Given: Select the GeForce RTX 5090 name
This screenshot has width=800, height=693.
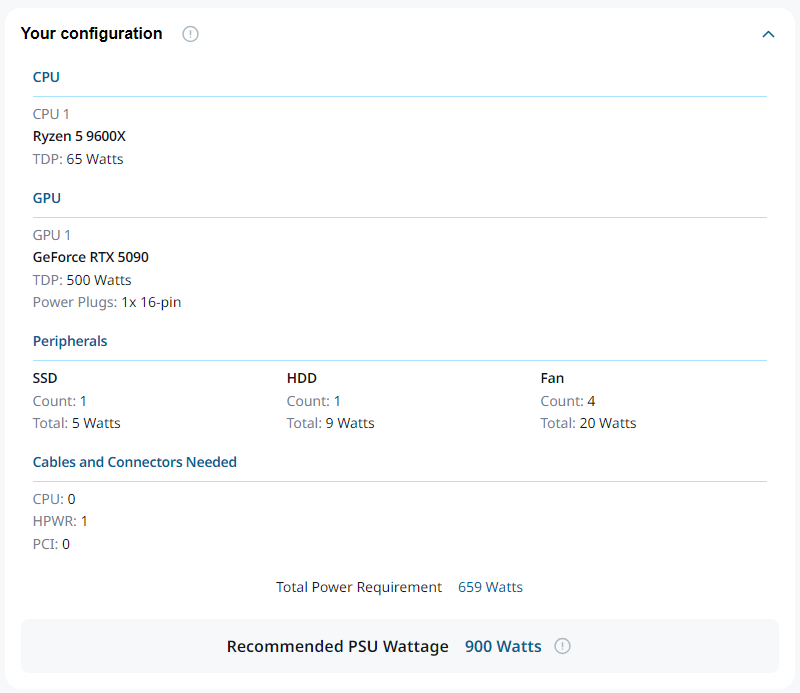Looking at the screenshot, I should 91,257.
